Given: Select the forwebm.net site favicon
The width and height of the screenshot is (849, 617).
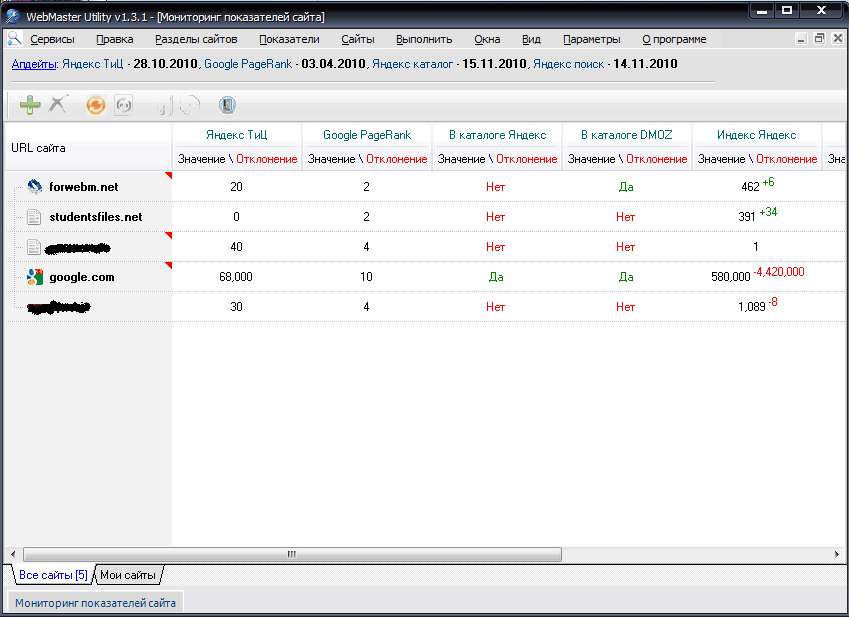Looking at the screenshot, I should tap(34, 187).
